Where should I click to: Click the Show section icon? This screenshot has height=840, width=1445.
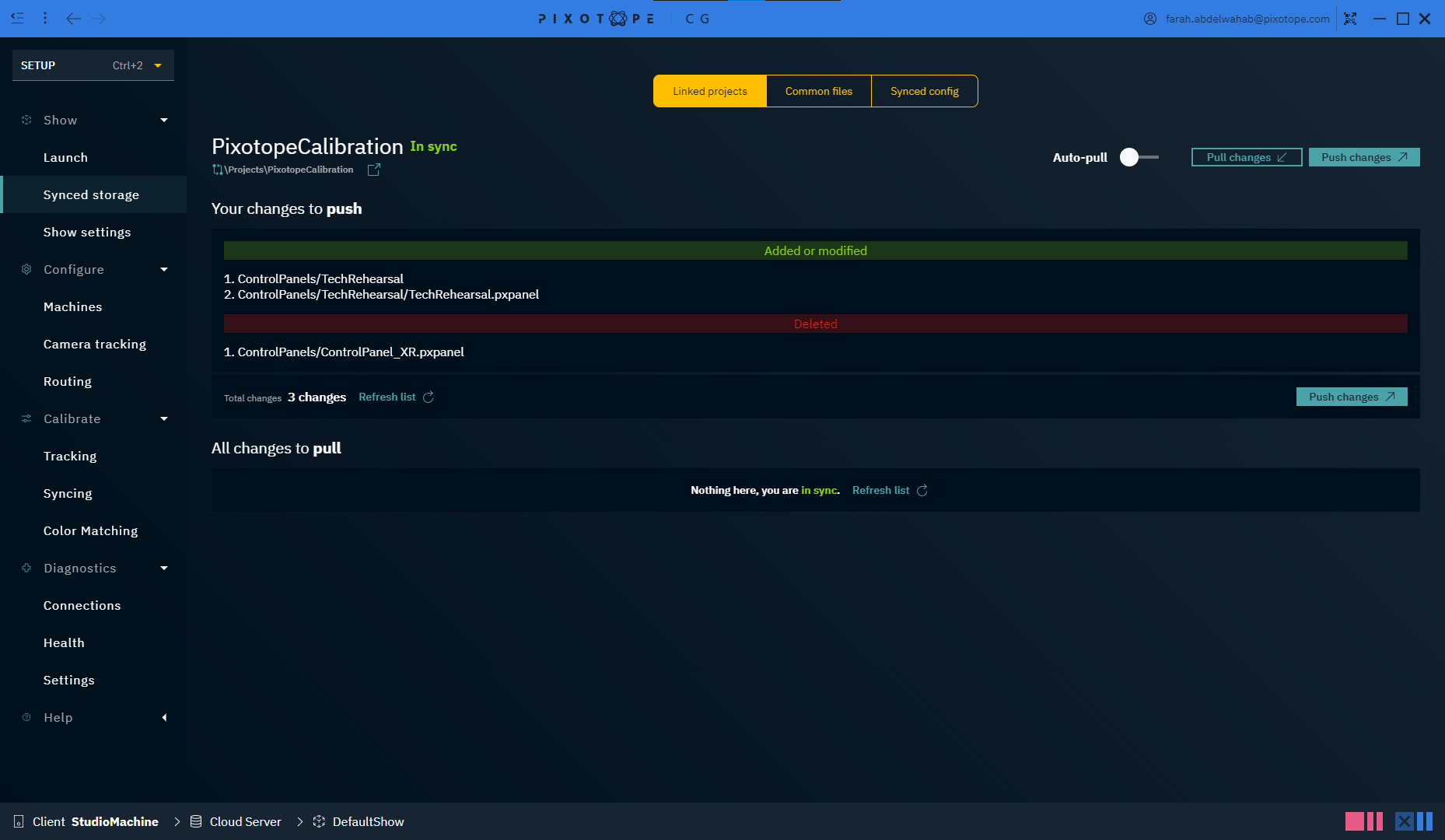pyautogui.click(x=26, y=120)
